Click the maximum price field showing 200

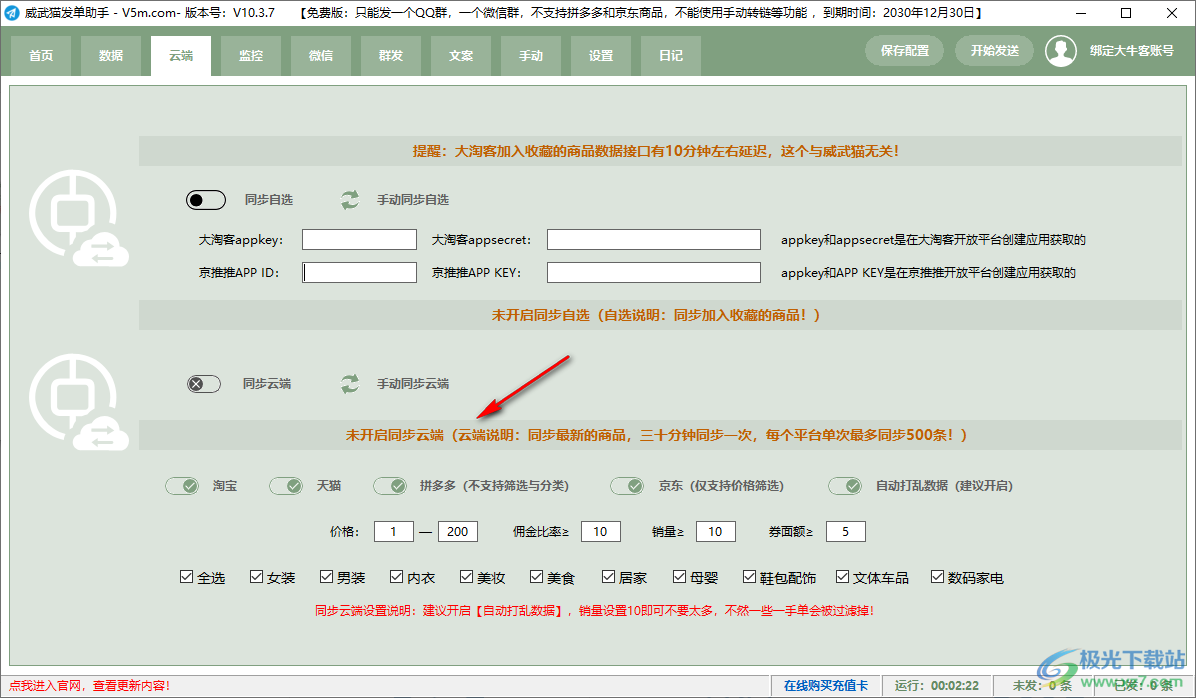(458, 532)
